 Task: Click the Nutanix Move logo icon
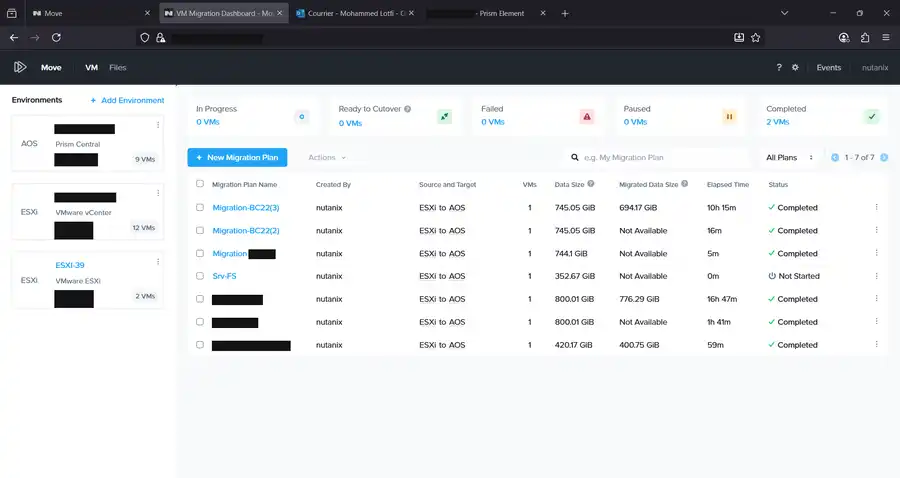pyautogui.click(x=20, y=67)
